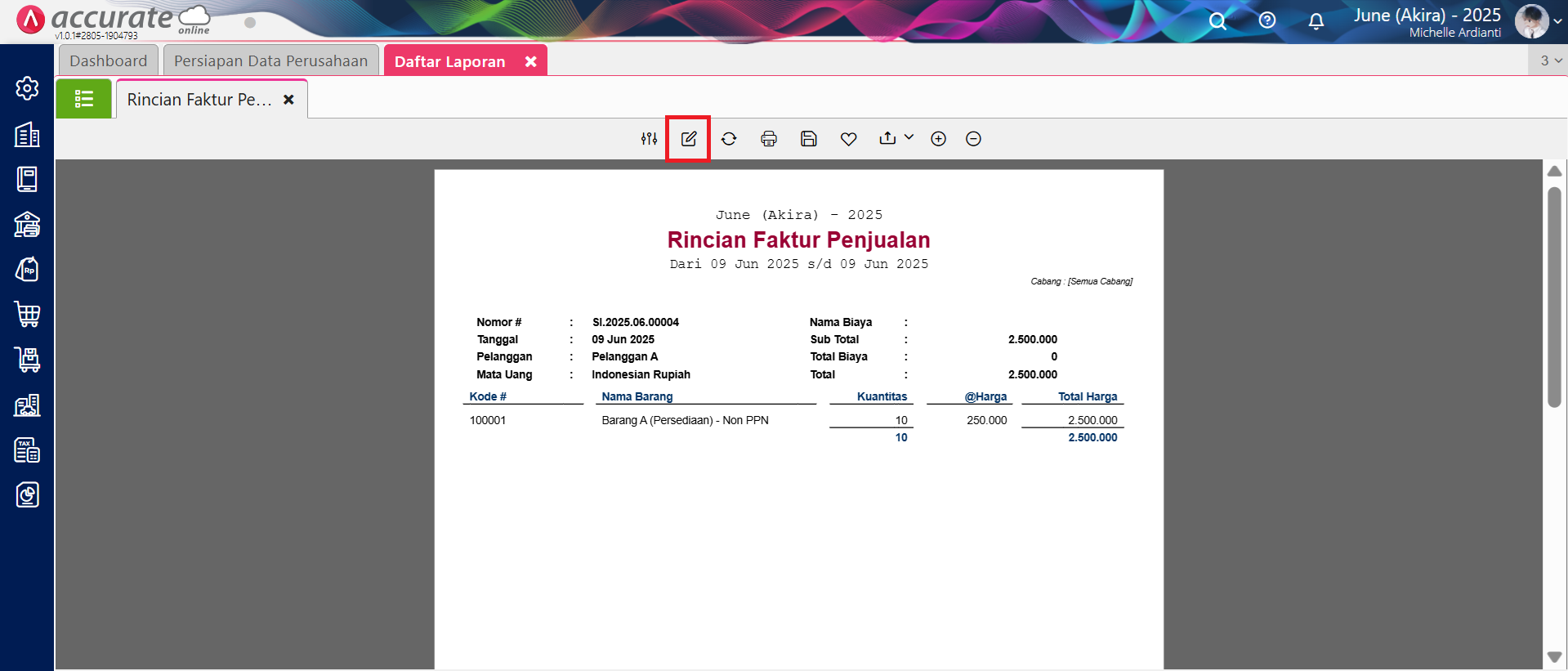Click the user name Michelle Ardianti
This screenshot has height=671, width=1568.
(1454, 33)
